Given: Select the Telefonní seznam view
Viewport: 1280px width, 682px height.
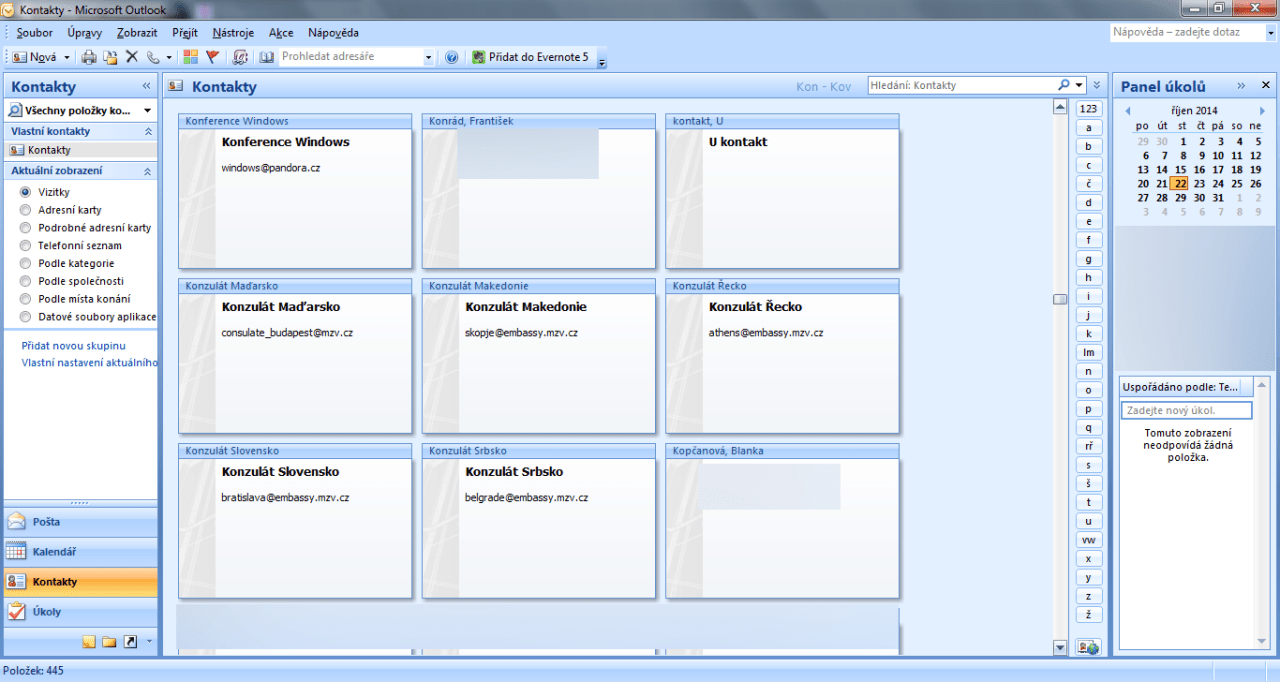Looking at the screenshot, I should [26, 246].
